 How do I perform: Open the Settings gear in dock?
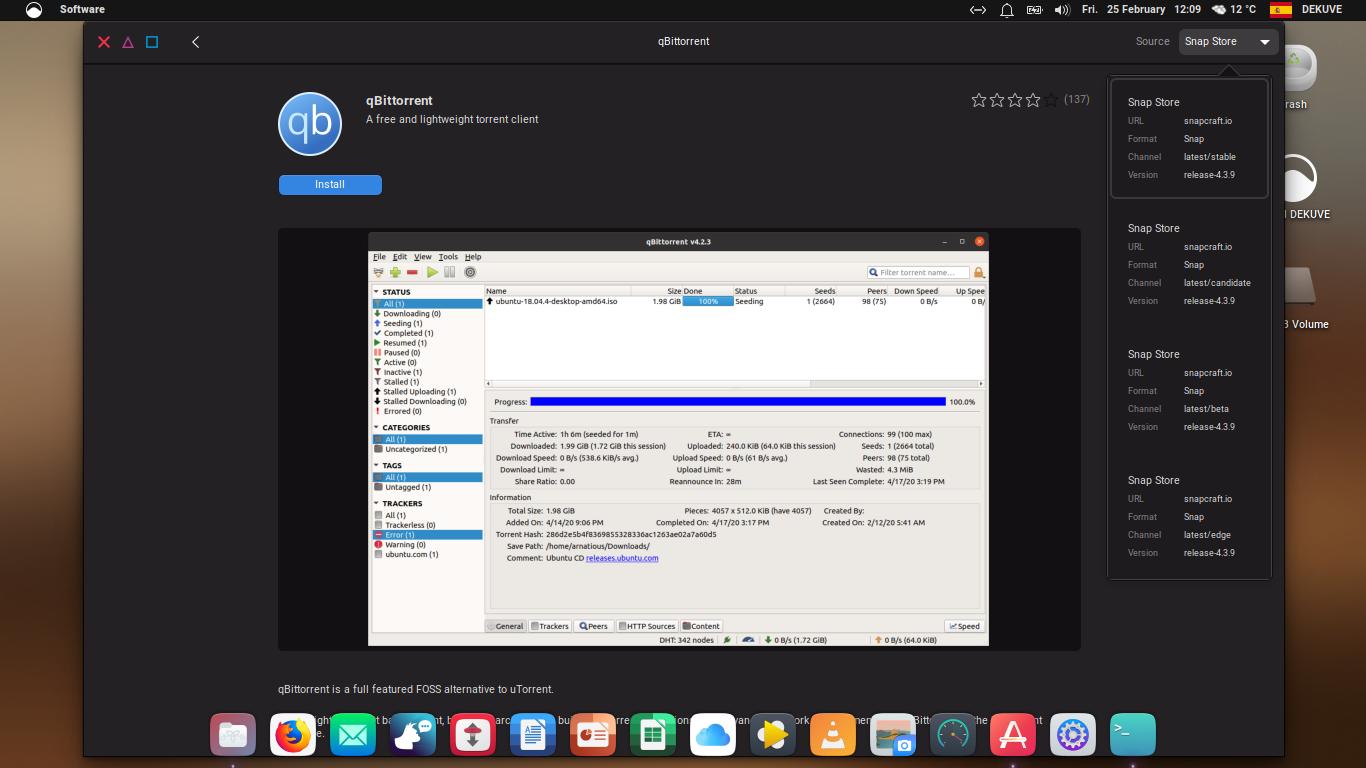pyautogui.click(x=1073, y=736)
